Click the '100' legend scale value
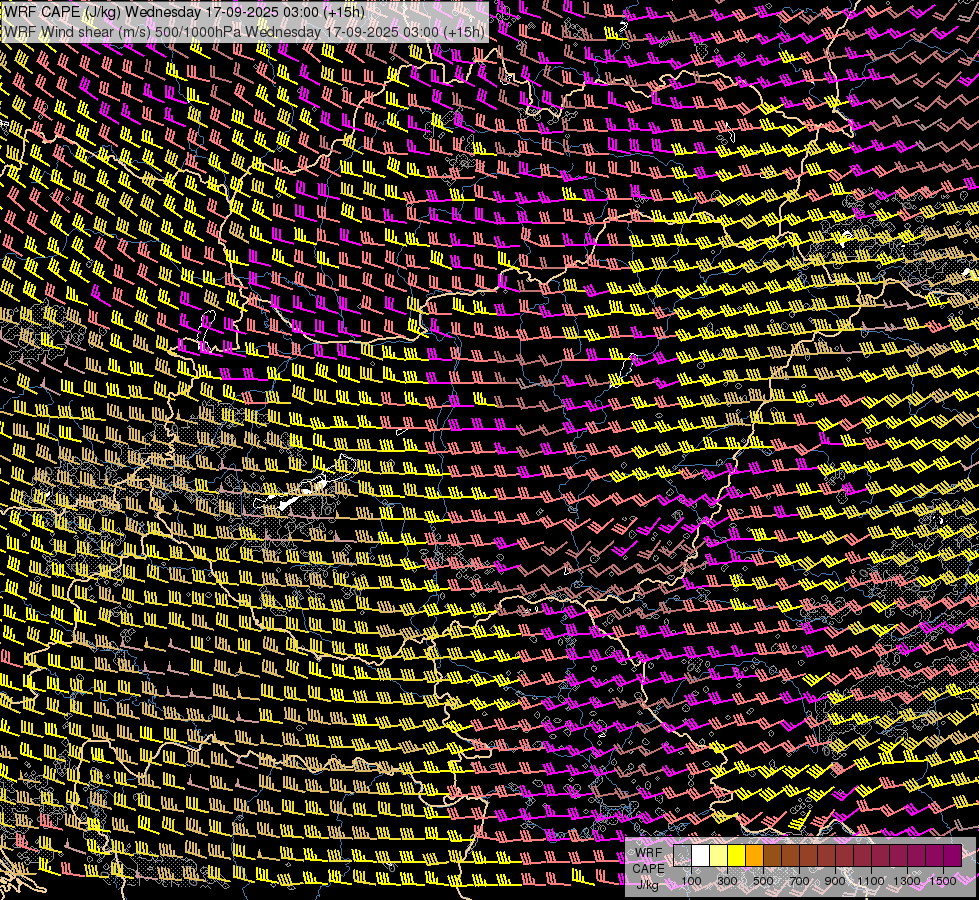The height and width of the screenshot is (900, 979). tap(691, 881)
